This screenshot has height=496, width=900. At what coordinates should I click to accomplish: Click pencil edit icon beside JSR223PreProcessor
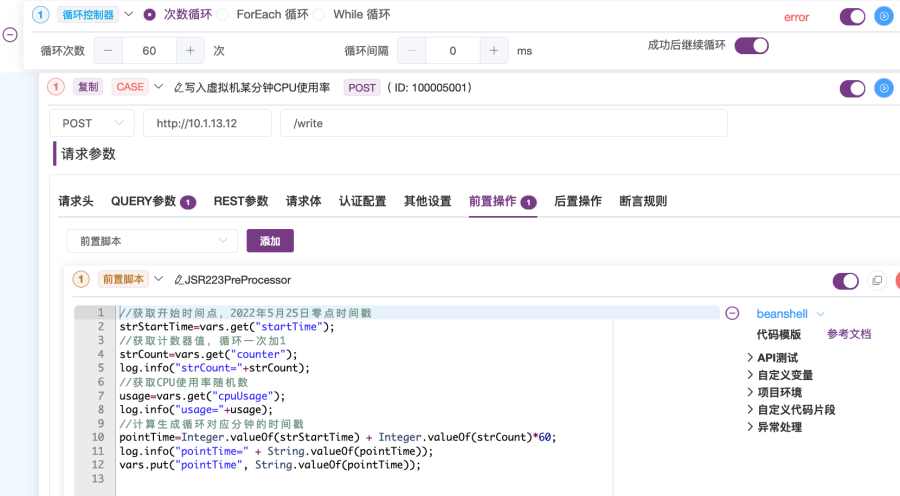pyautogui.click(x=179, y=280)
